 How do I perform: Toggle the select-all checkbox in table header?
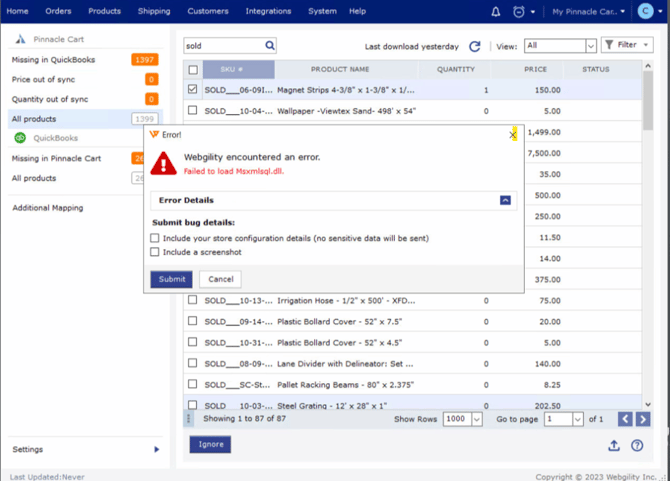click(193, 70)
